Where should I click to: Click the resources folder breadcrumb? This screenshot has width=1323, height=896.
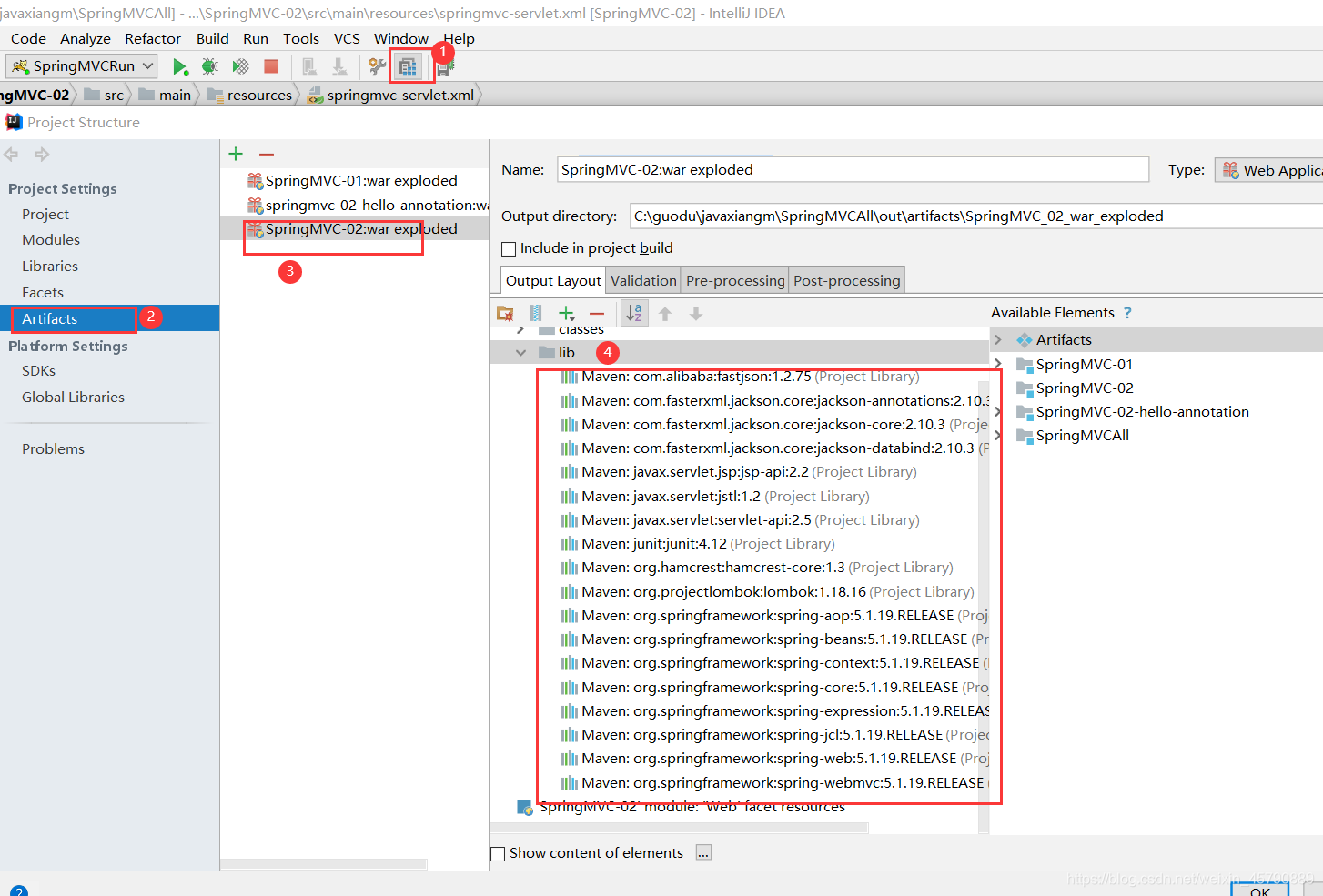[x=249, y=95]
